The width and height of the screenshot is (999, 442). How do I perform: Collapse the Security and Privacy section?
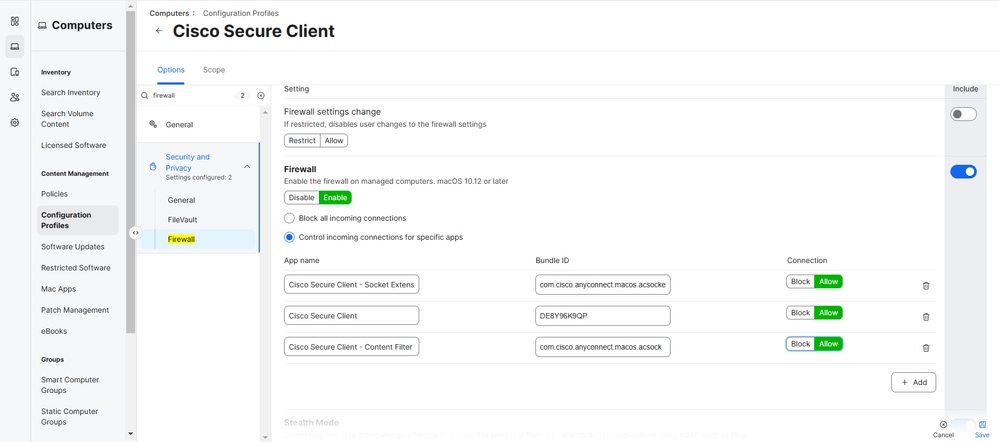247,167
